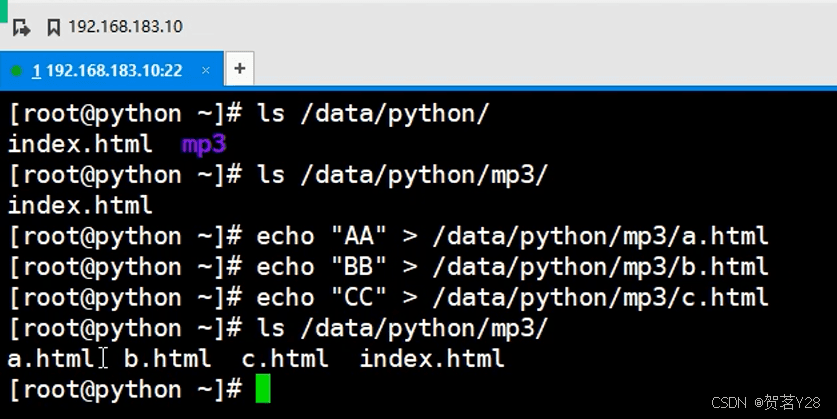Click the first ls /data/python/ command
837x419 pixels.
tap(373, 114)
